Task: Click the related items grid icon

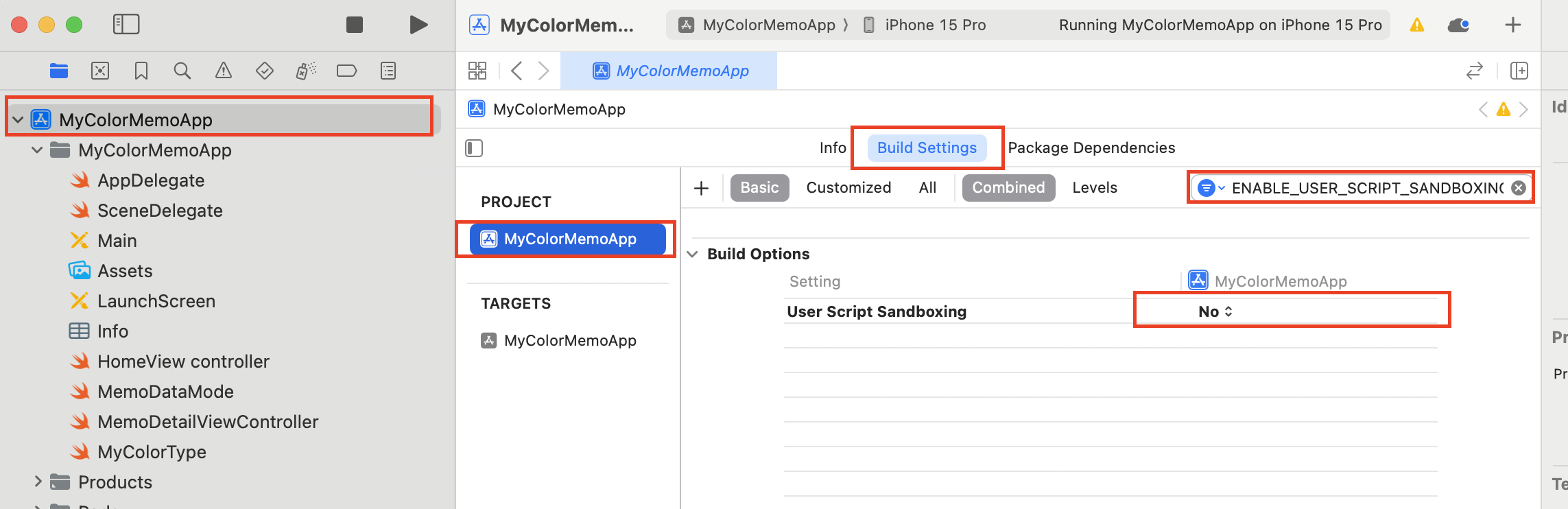Action: click(477, 71)
